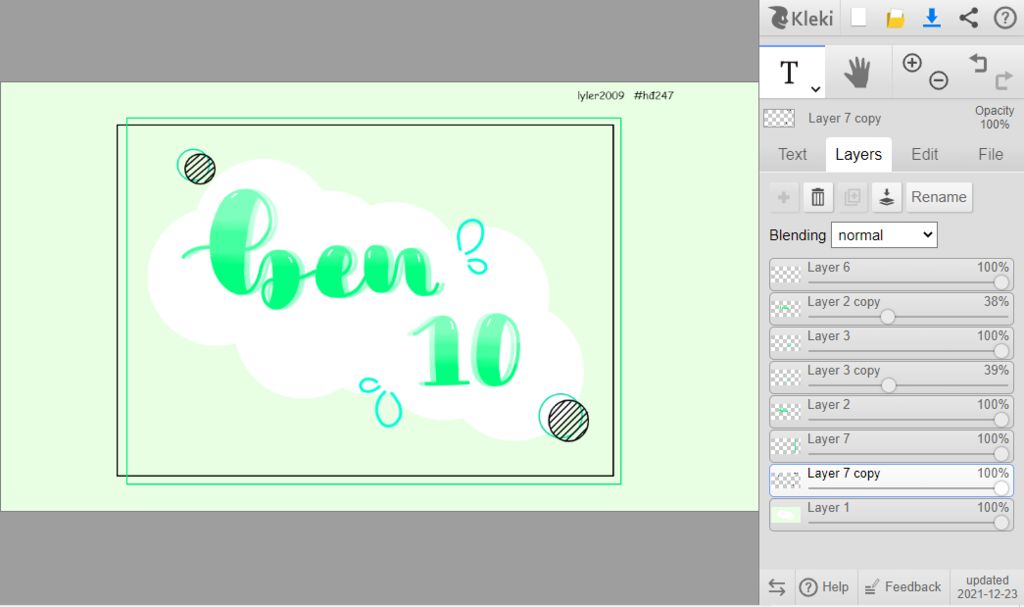Screen dimensions: 1024x607
Task: Expand the tool dropdown arrow under Text tool
Action: pyautogui.click(x=815, y=89)
